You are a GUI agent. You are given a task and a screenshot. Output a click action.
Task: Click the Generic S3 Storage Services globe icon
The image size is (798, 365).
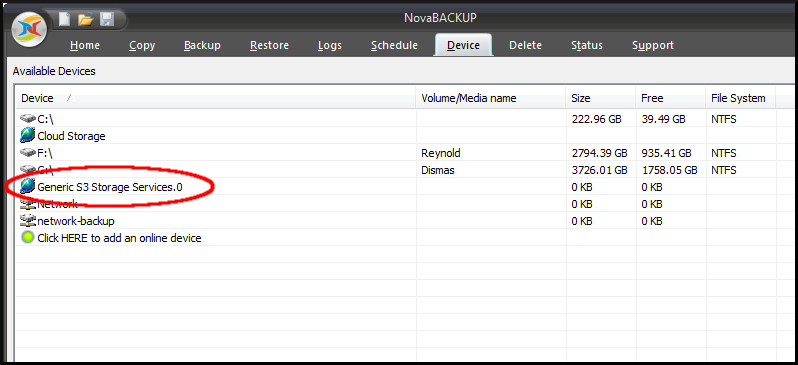27,187
